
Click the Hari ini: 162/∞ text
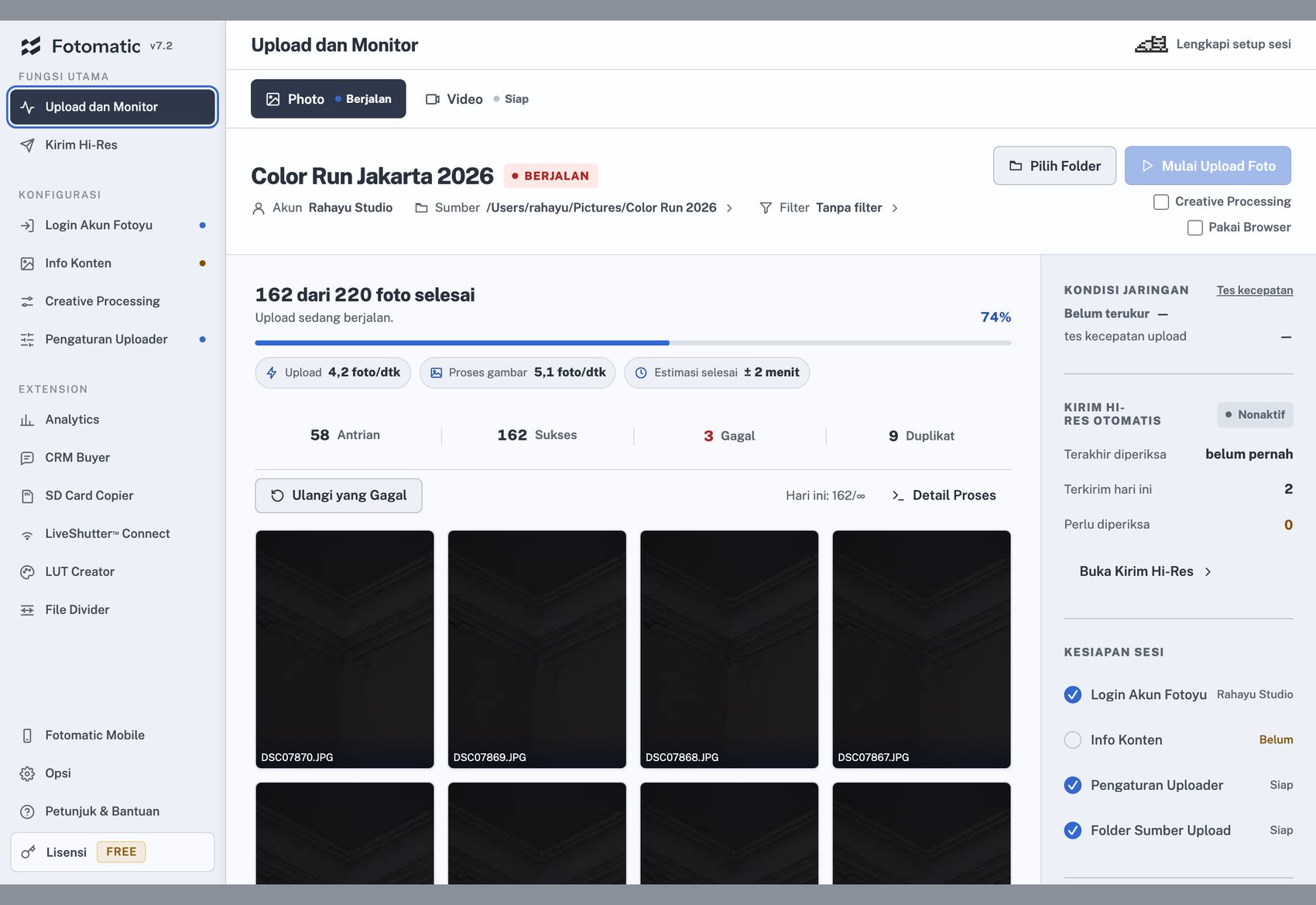[x=825, y=495]
